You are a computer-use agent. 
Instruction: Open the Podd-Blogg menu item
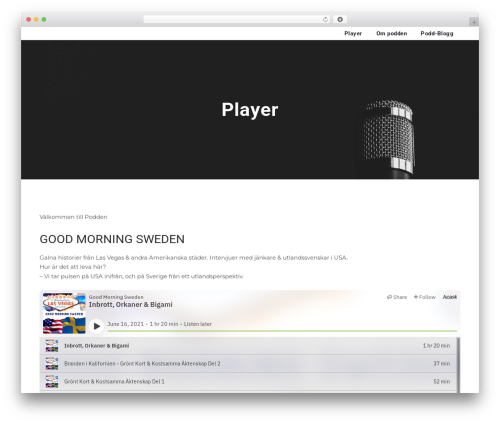437,33
